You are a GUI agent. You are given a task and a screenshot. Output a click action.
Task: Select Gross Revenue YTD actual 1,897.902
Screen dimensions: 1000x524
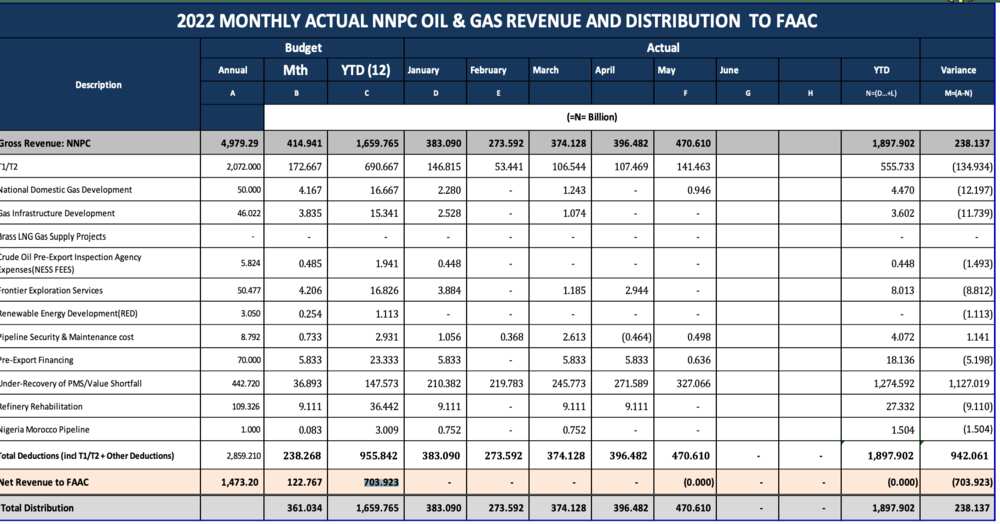point(893,143)
